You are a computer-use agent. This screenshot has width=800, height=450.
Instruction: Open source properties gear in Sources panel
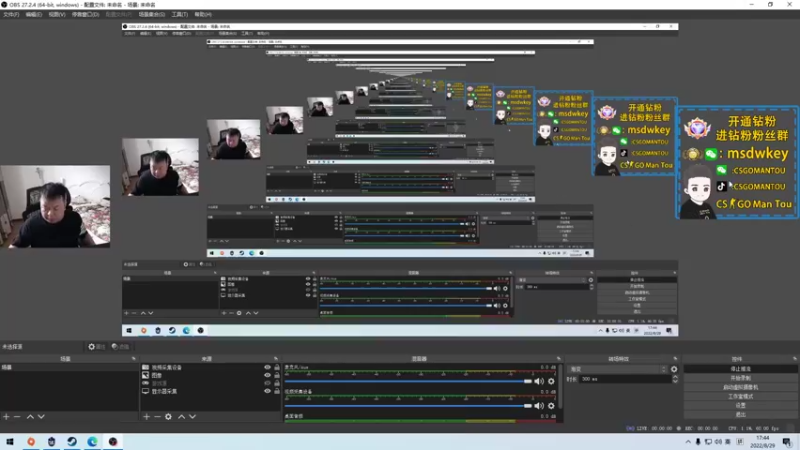pos(168,417)
